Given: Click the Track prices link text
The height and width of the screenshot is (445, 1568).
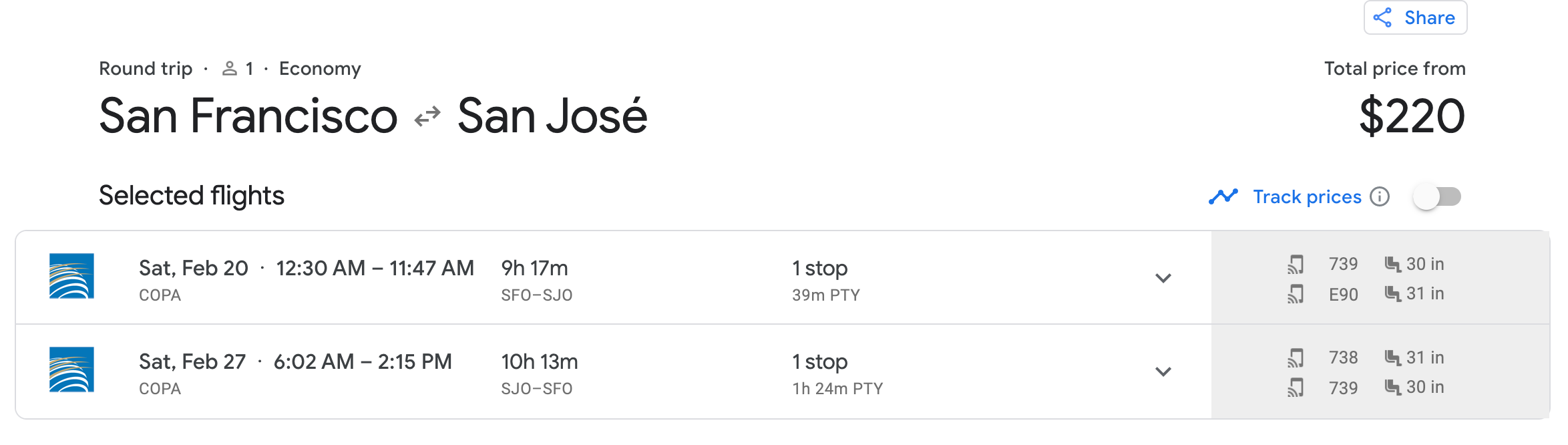Looking at the screenshot, I should click(1307, 196).
